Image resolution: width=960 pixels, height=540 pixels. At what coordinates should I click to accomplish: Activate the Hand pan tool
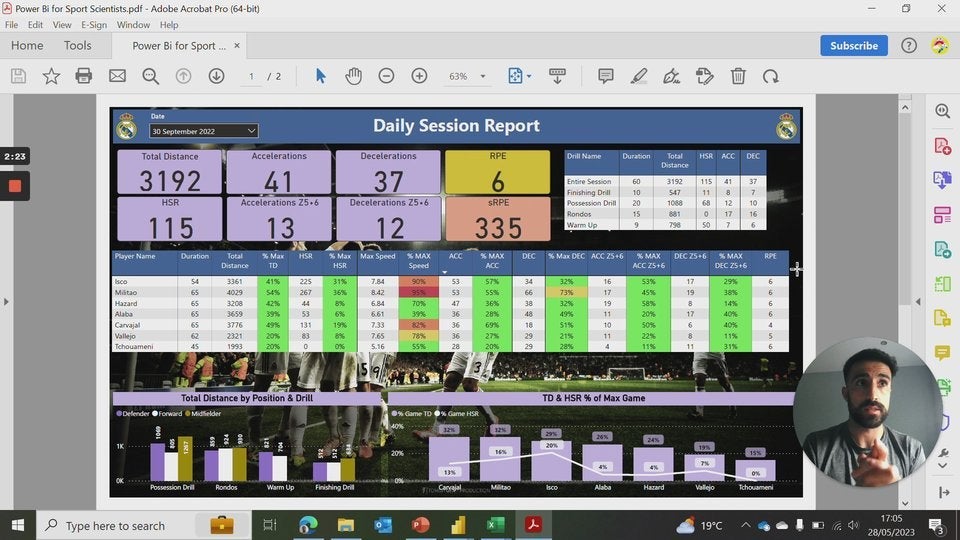353,76
